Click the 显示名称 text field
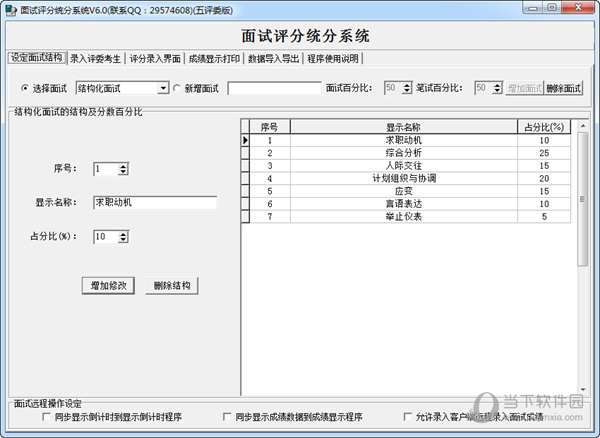 tap(154, 203)
